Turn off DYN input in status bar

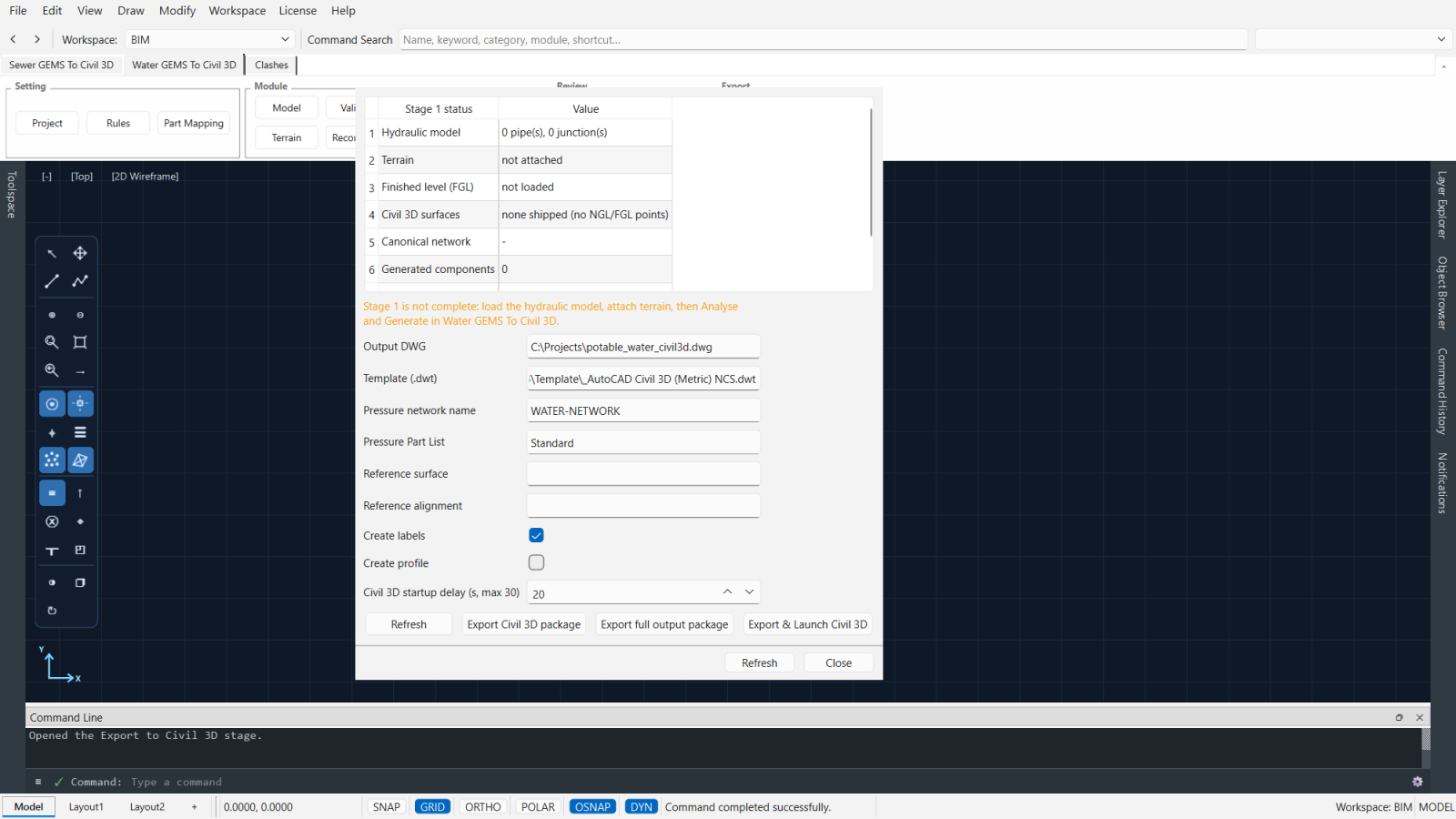[x=642, y=807]
